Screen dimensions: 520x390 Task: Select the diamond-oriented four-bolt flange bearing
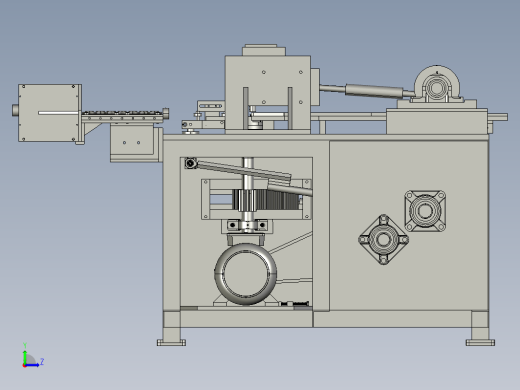pyautogui.click(x=383, y=239)
